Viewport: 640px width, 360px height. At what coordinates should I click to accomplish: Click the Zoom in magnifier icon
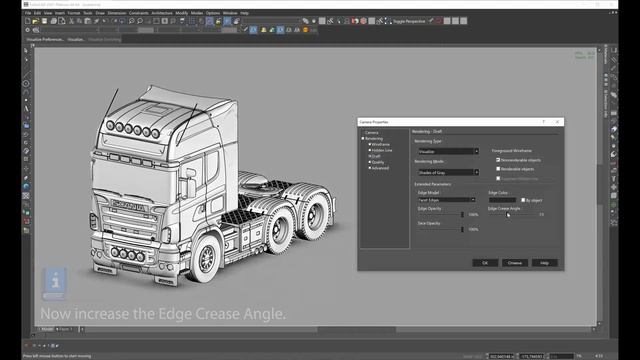[x=131, y=21]
